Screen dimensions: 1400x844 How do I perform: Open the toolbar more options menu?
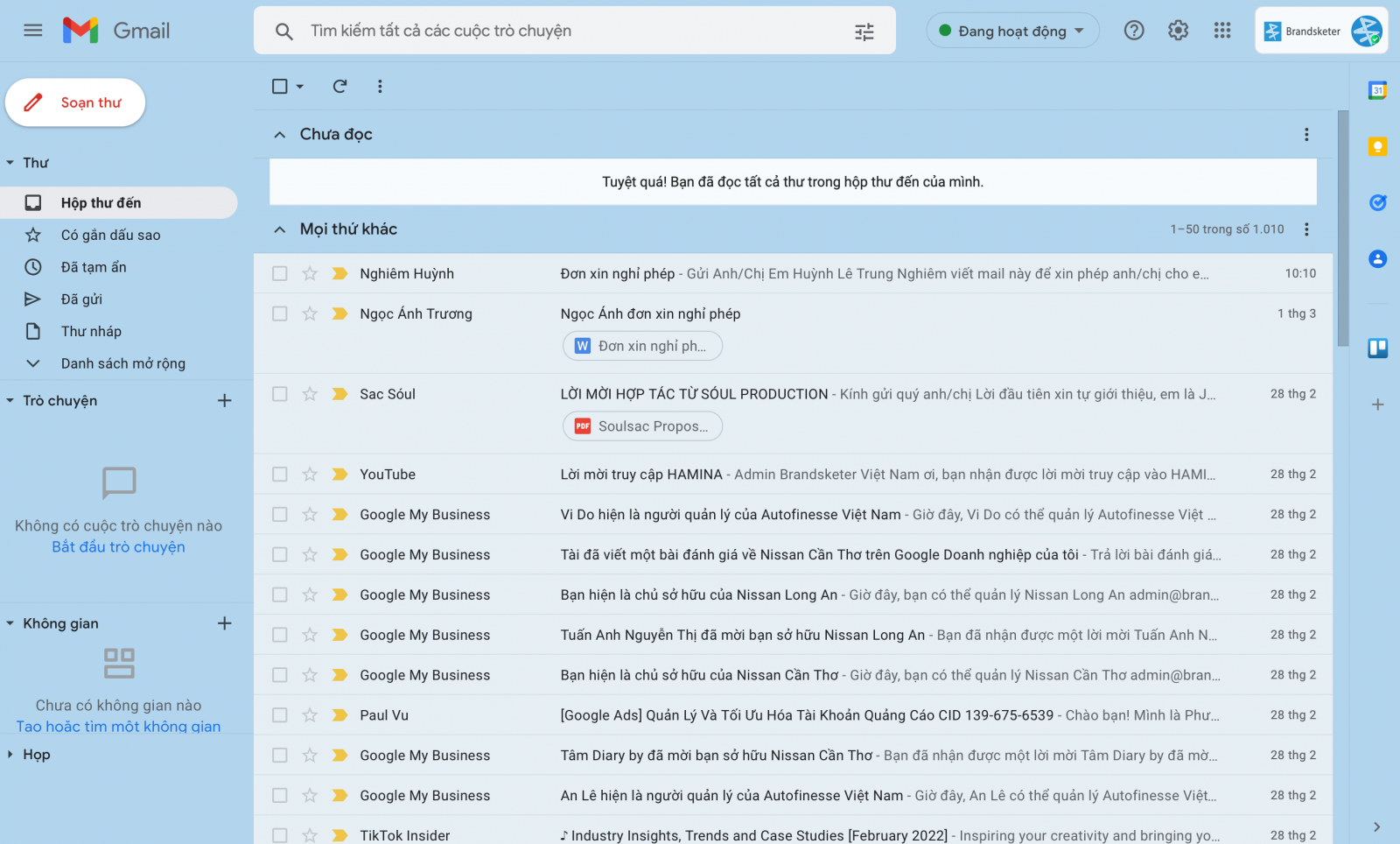click(380, 86)
